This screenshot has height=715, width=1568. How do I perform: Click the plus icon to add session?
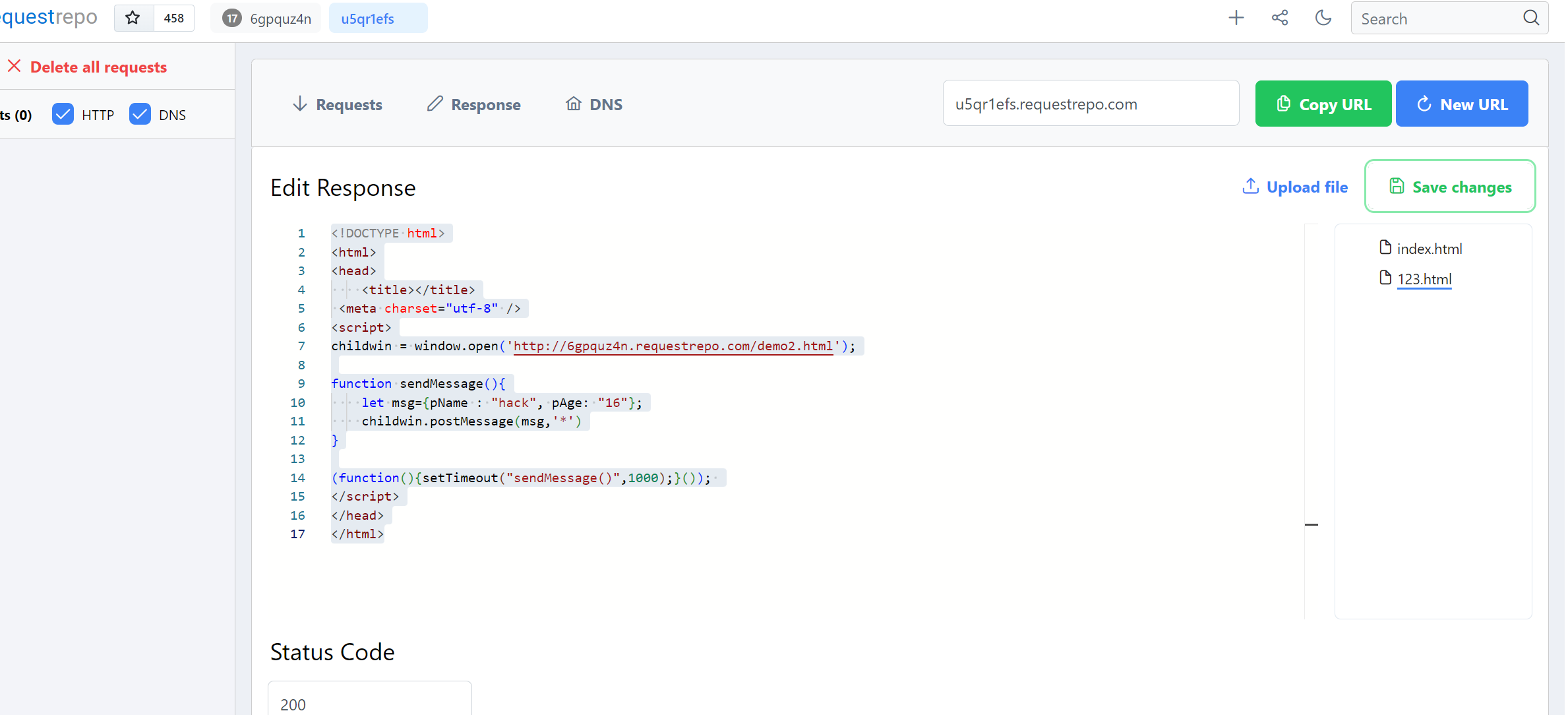coord(1236,18)
